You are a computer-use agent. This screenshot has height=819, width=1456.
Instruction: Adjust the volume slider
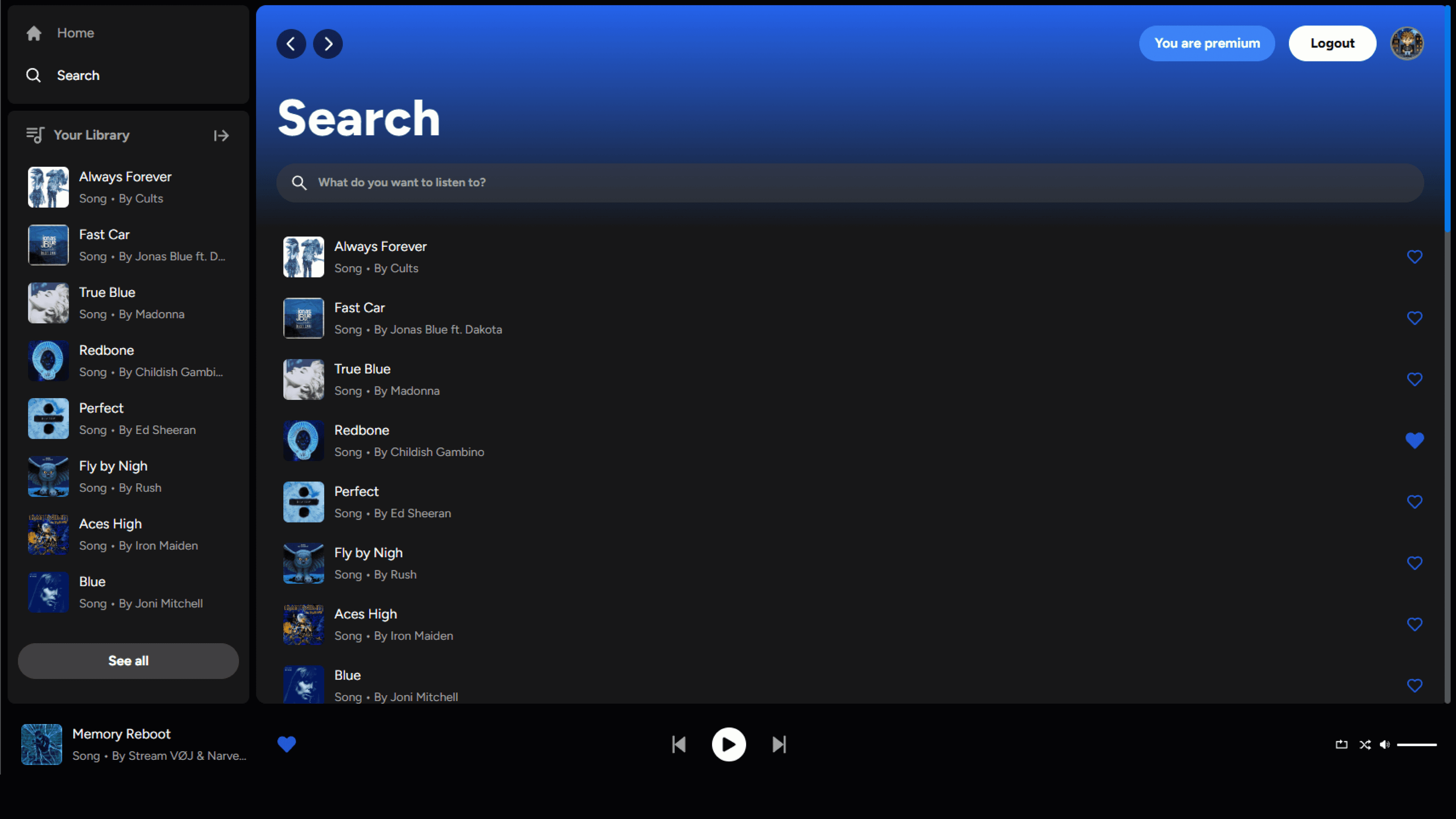(1417, 745)
